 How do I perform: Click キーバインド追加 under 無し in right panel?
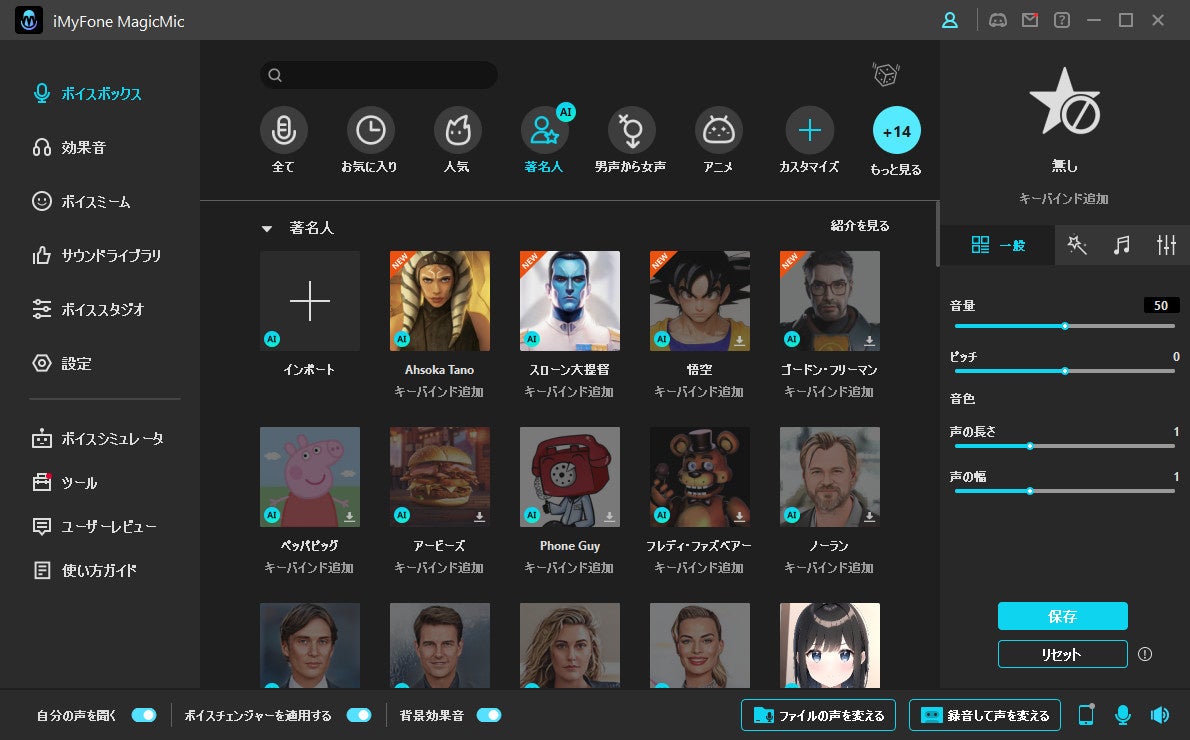tap(1063, 199)
